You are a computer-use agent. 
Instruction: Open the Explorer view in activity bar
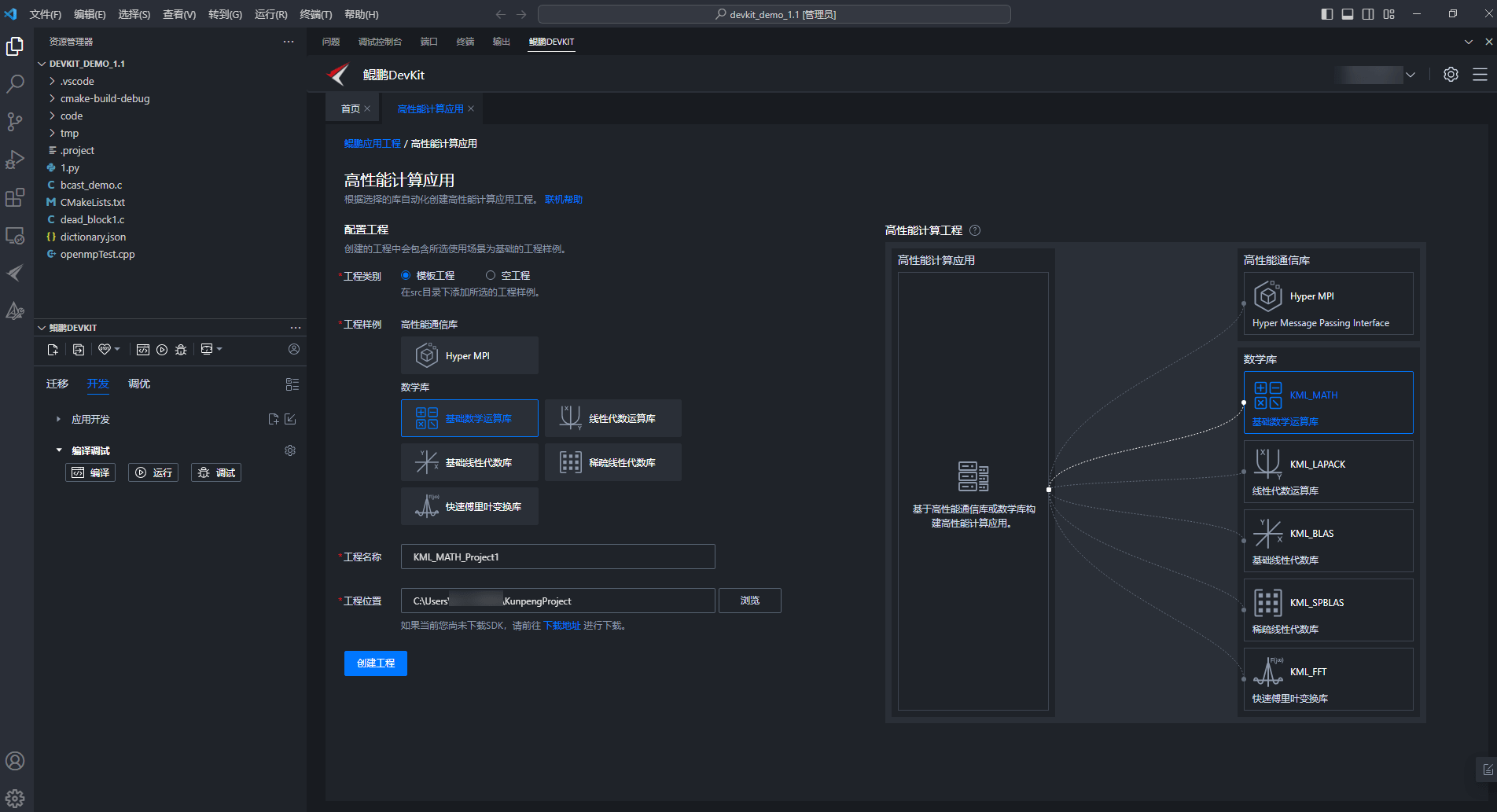pyautogui.click(x=15, y=46)
